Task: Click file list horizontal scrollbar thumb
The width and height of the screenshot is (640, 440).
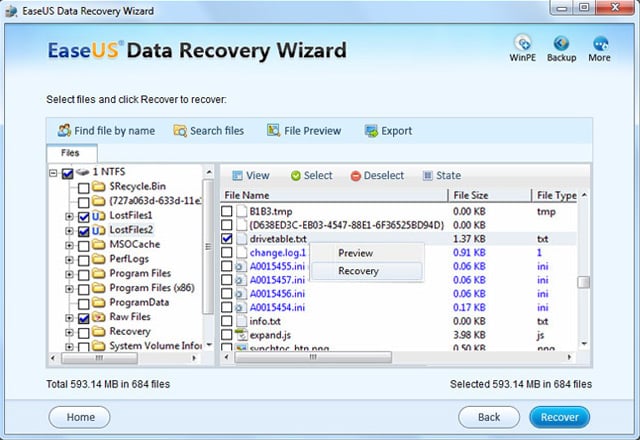Action: tap(313, 358)
